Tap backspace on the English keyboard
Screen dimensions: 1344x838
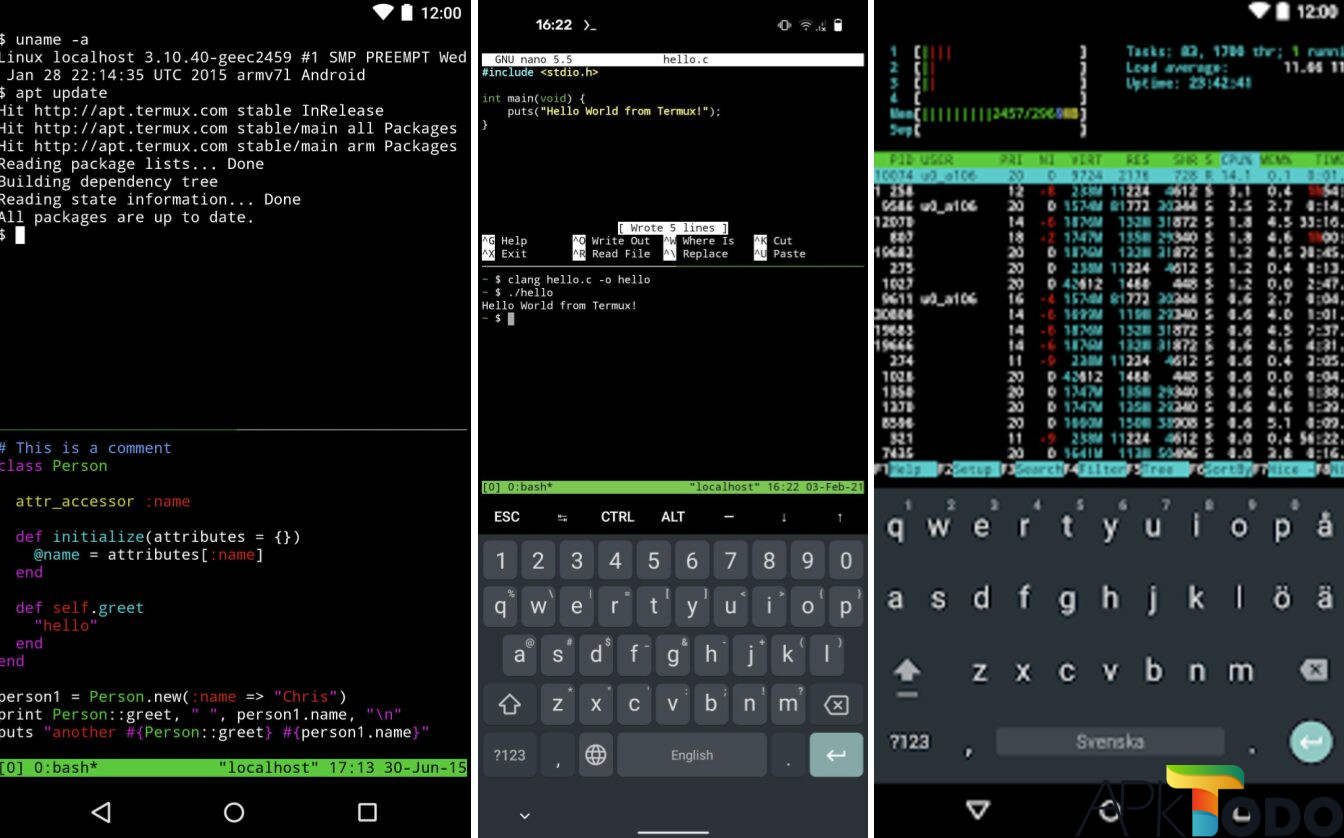click(x=836, y=706)
